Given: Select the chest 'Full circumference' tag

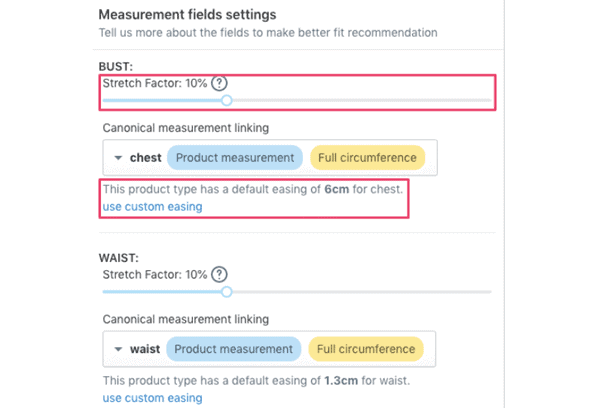Looking at the screenshot, I should [x=367, y=158].
